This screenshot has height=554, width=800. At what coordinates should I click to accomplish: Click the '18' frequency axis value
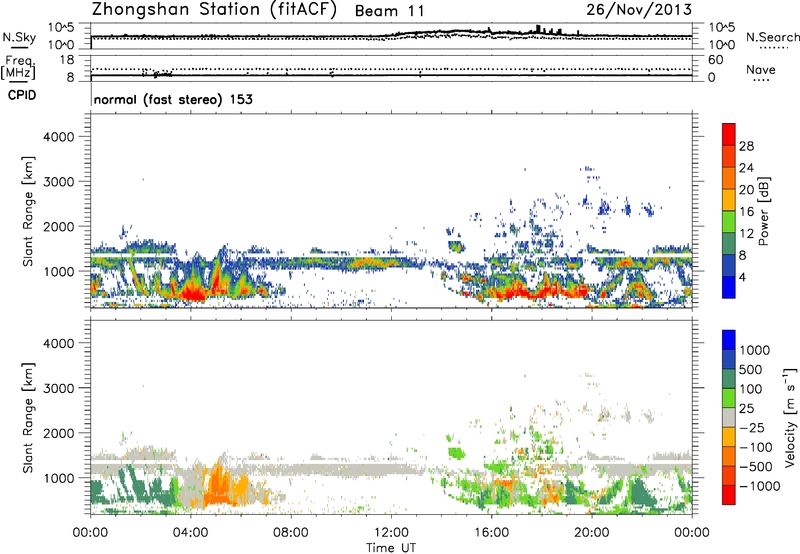67,60
